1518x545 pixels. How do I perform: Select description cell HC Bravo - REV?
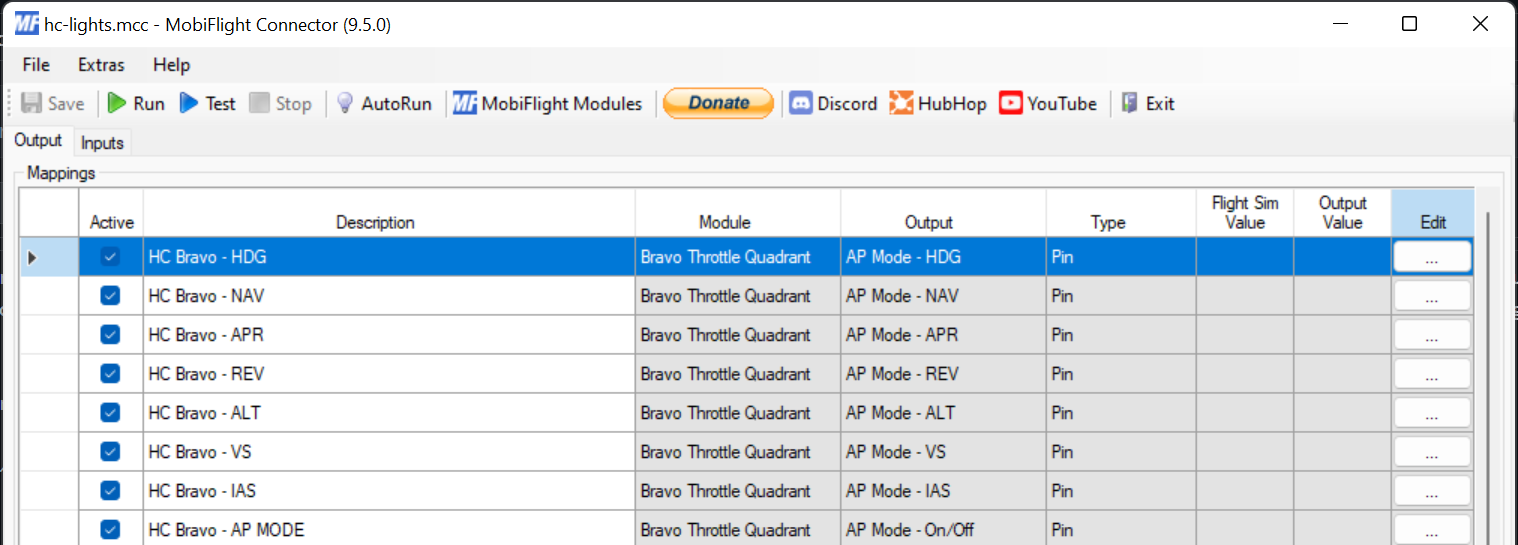click(x=389, y=374)
